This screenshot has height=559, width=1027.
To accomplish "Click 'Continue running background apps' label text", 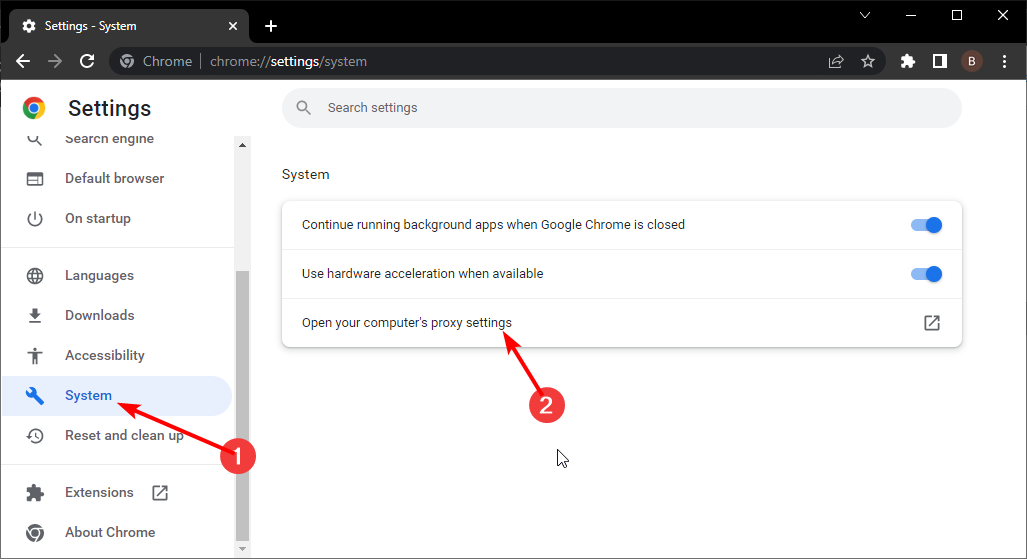I will 493,225.
